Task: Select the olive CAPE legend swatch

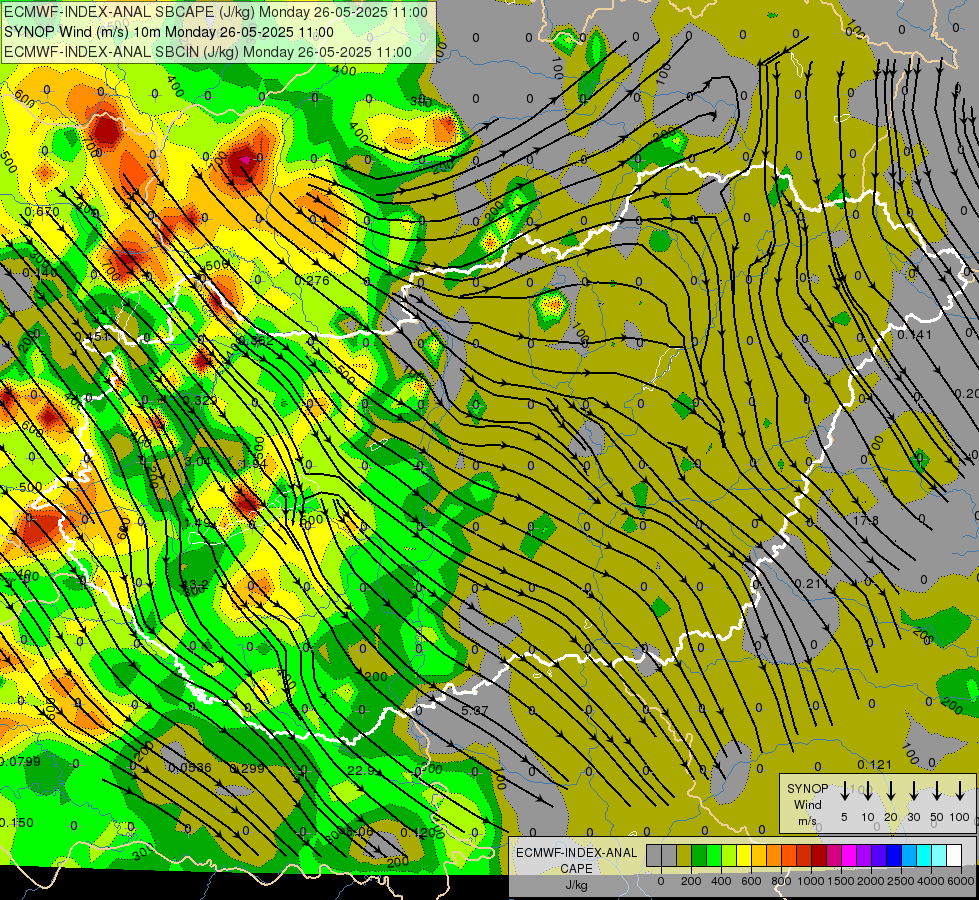Action: [684, 855]
